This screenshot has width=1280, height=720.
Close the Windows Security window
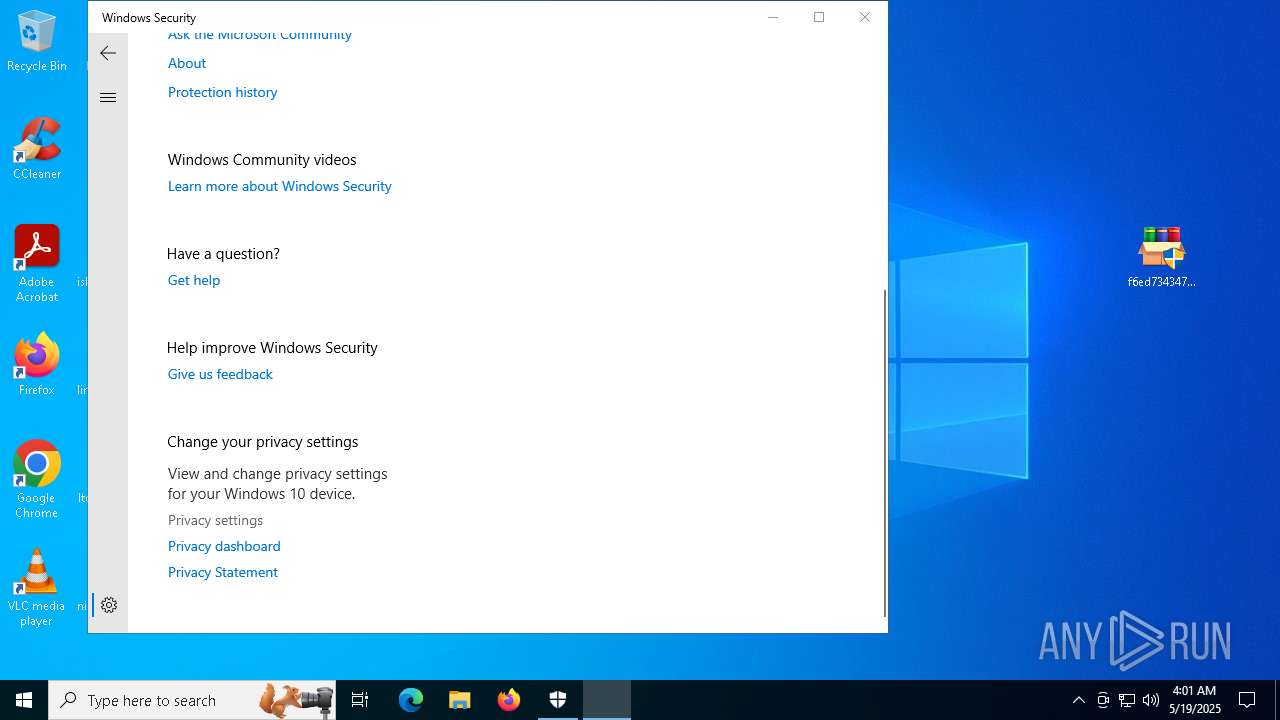pos(865,17)
